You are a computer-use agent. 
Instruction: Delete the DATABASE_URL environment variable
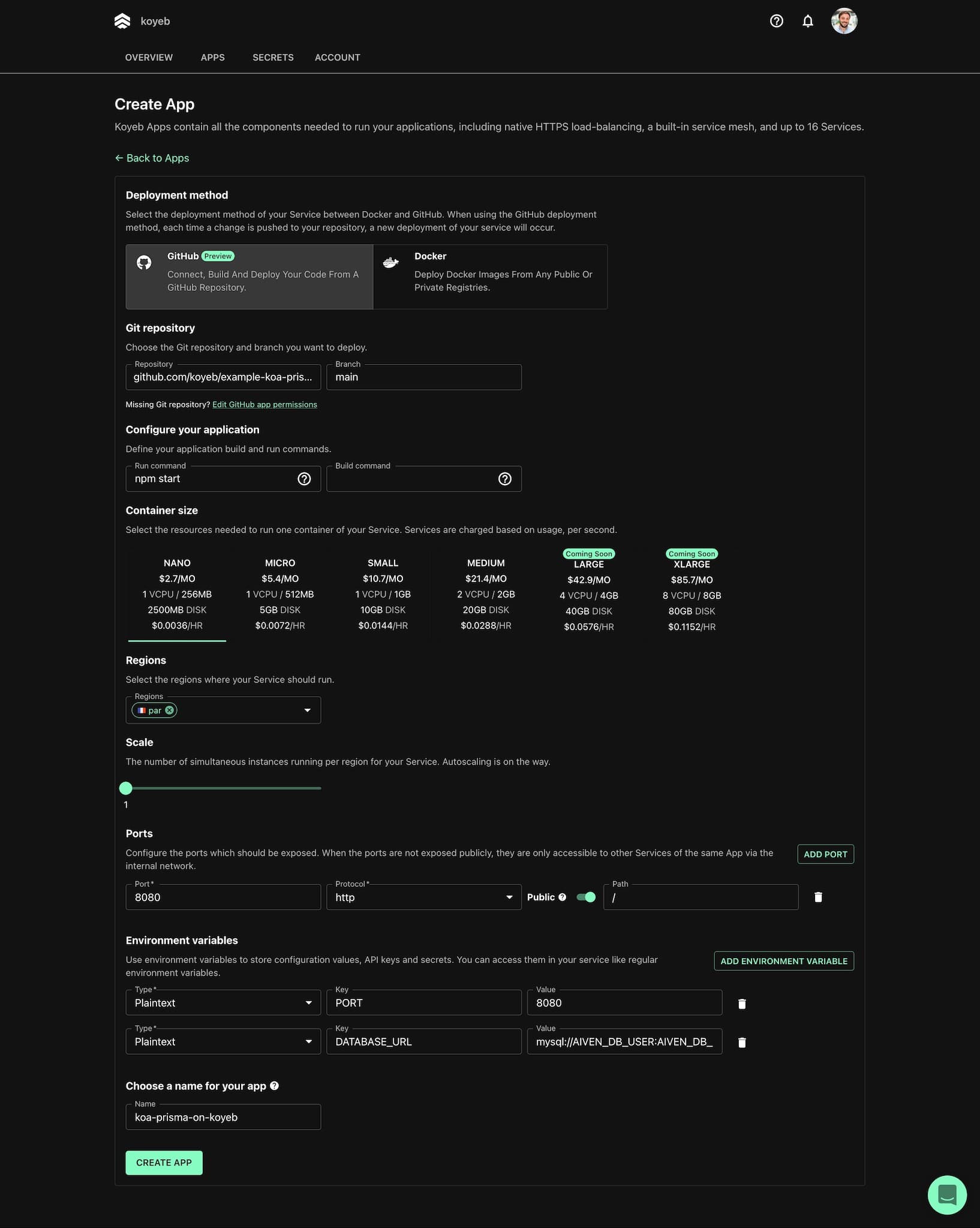(x=741, y=1043)
